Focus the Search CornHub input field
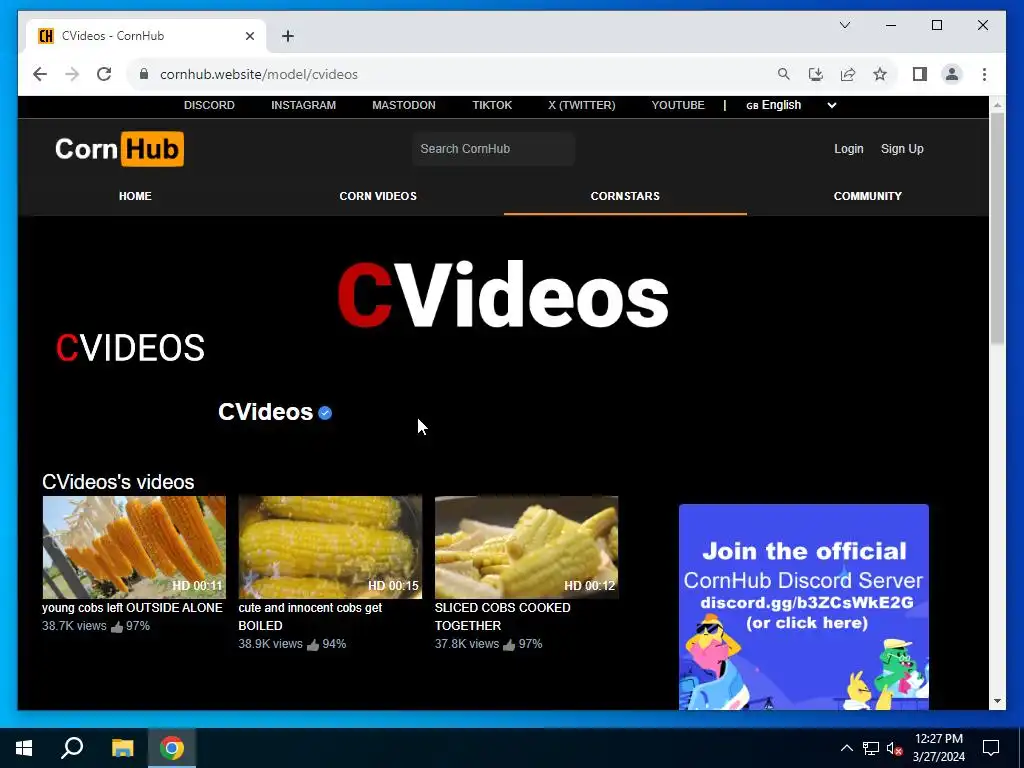 click(493, 149)
